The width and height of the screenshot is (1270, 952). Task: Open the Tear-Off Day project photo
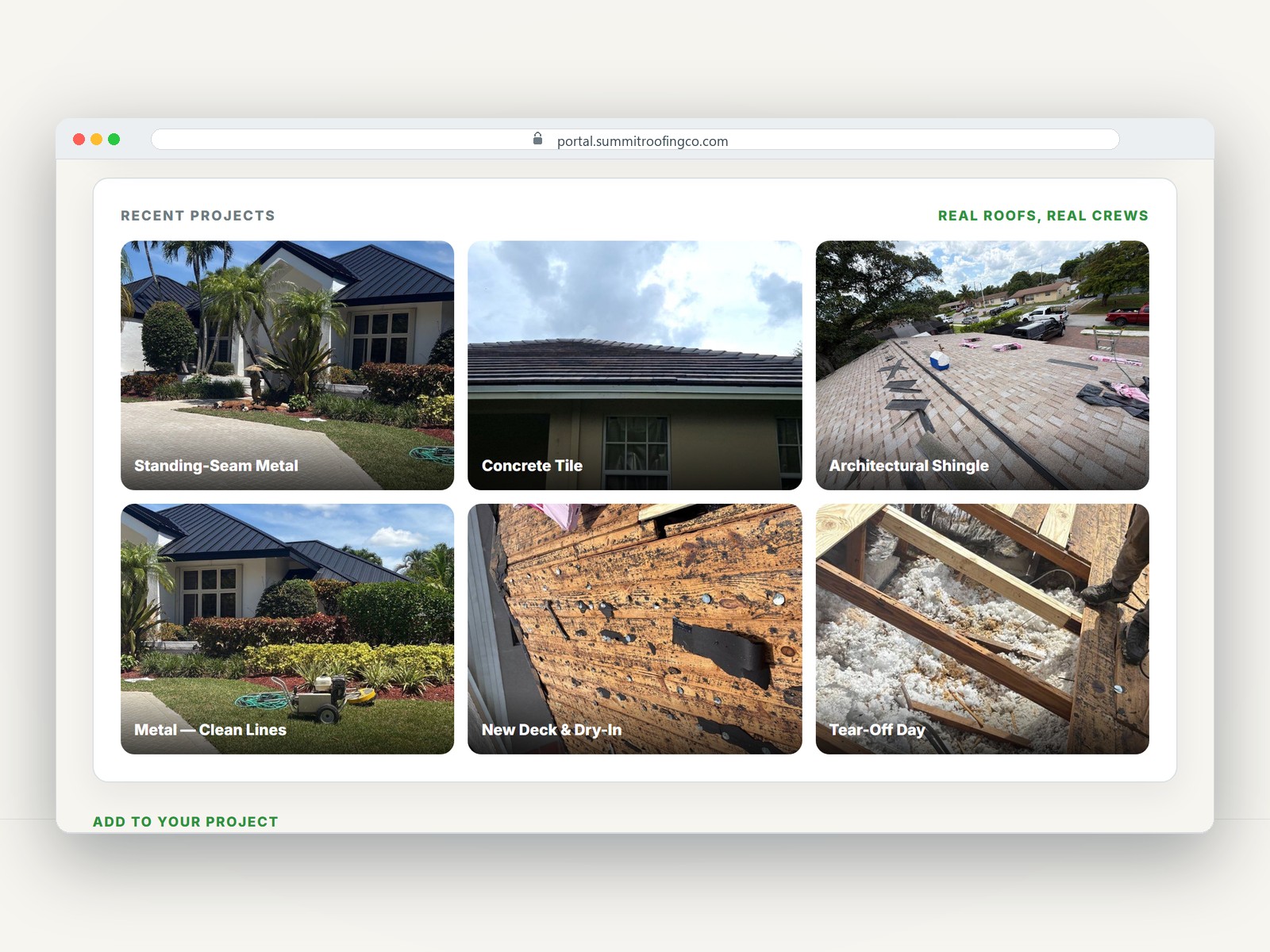point(983,629)
